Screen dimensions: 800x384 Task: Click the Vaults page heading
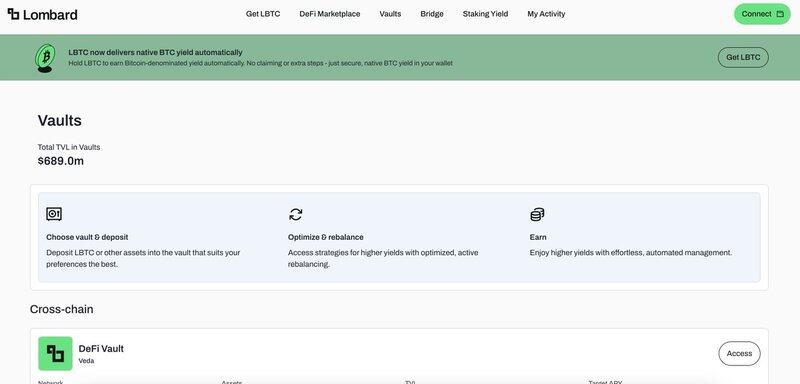[60, 121]
